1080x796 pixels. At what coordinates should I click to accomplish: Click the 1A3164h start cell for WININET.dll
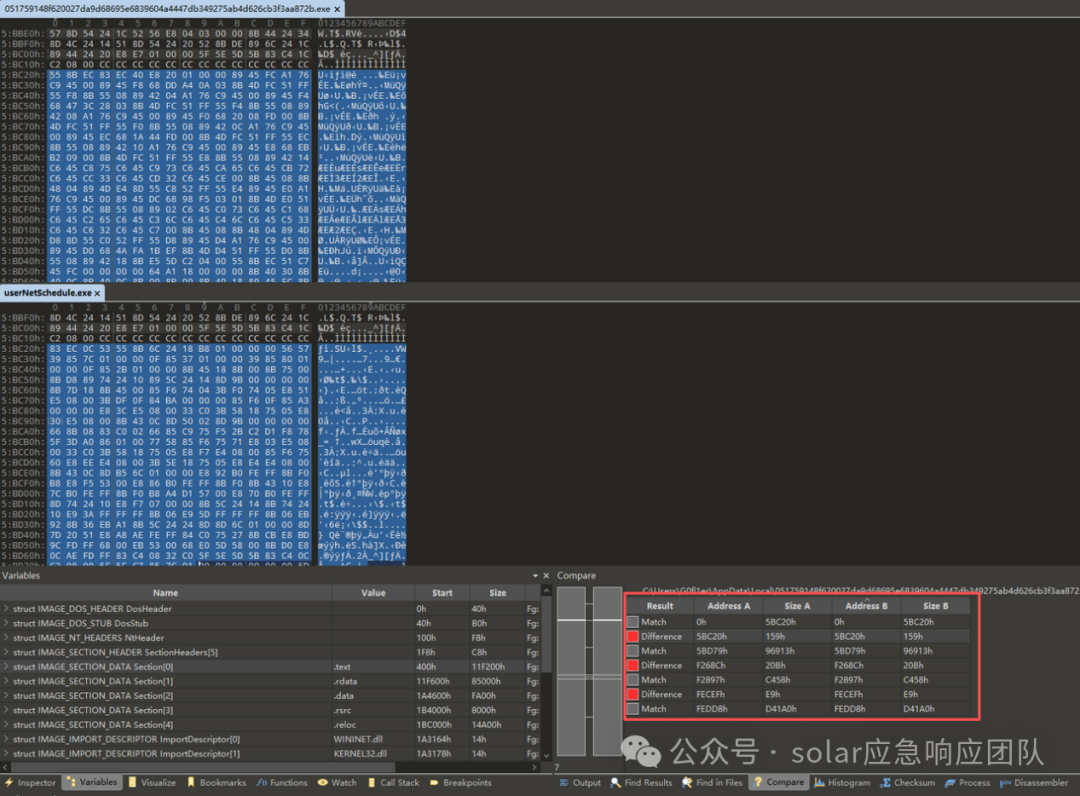(x=442, y=739)
